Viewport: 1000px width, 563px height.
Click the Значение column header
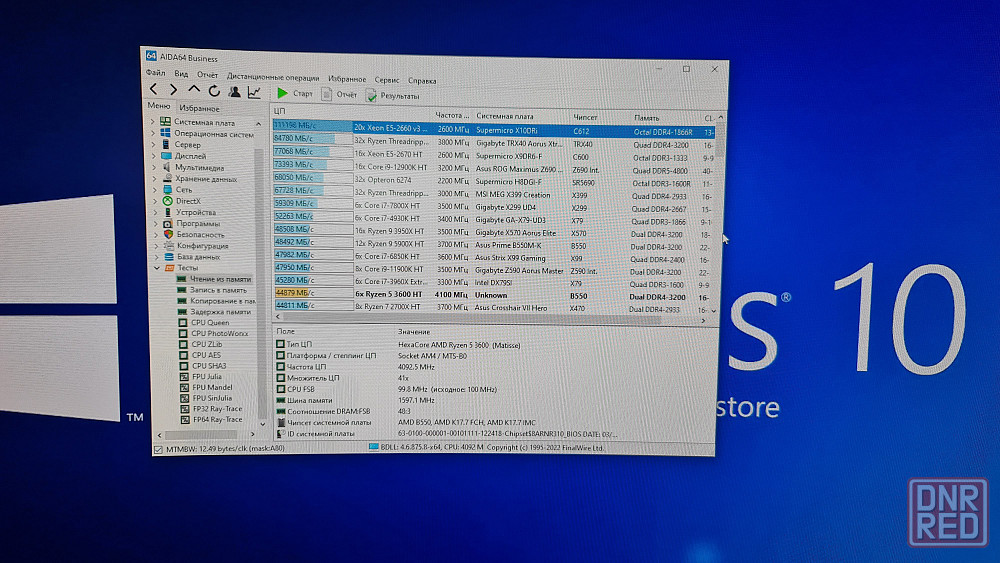[x=414, y=332]
